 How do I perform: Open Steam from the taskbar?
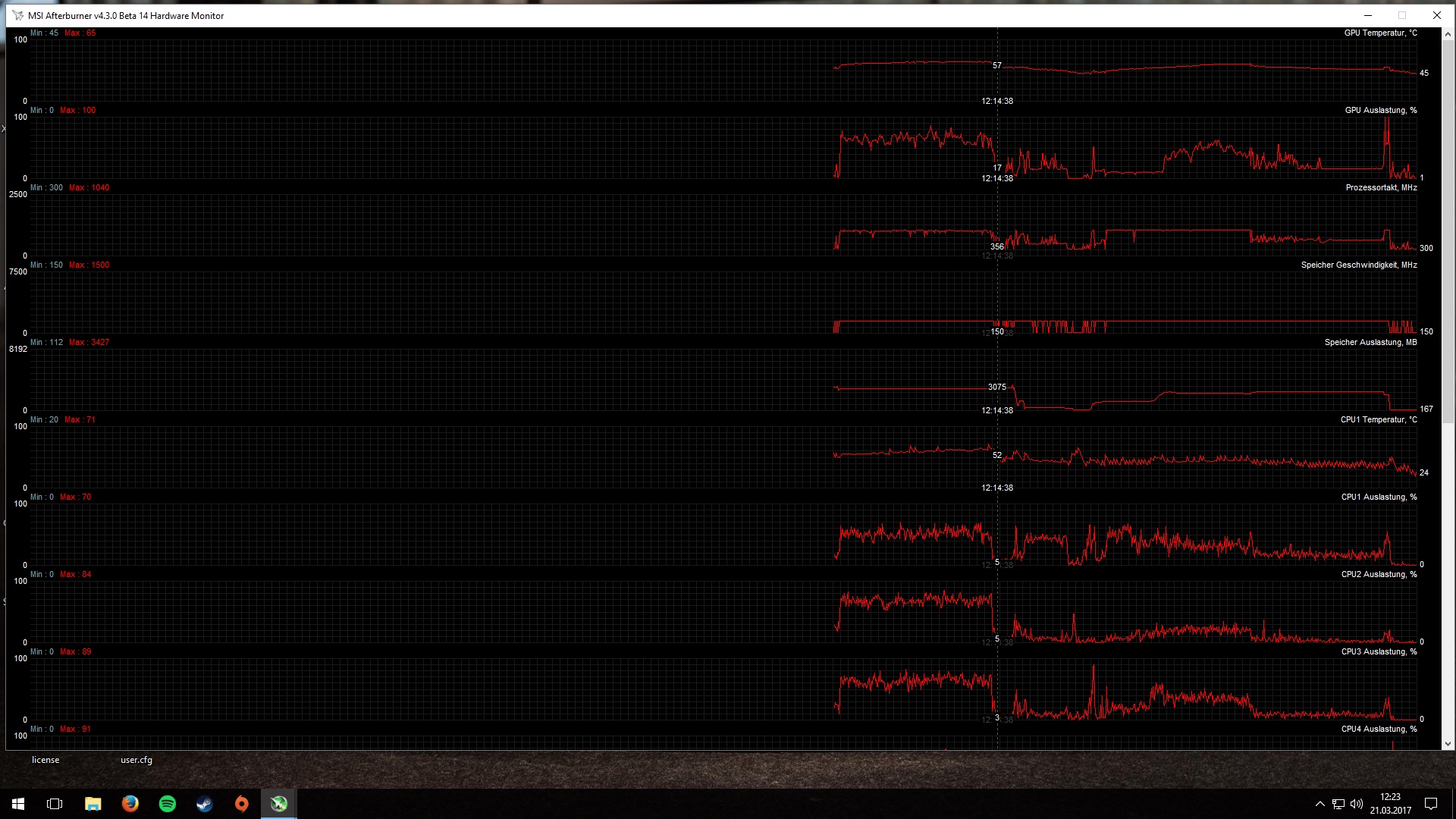tap(204, 804)
